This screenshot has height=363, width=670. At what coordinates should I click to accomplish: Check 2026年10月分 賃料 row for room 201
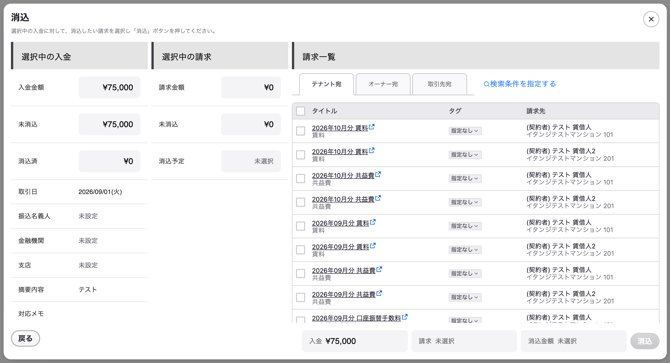[x=301, y=155]
